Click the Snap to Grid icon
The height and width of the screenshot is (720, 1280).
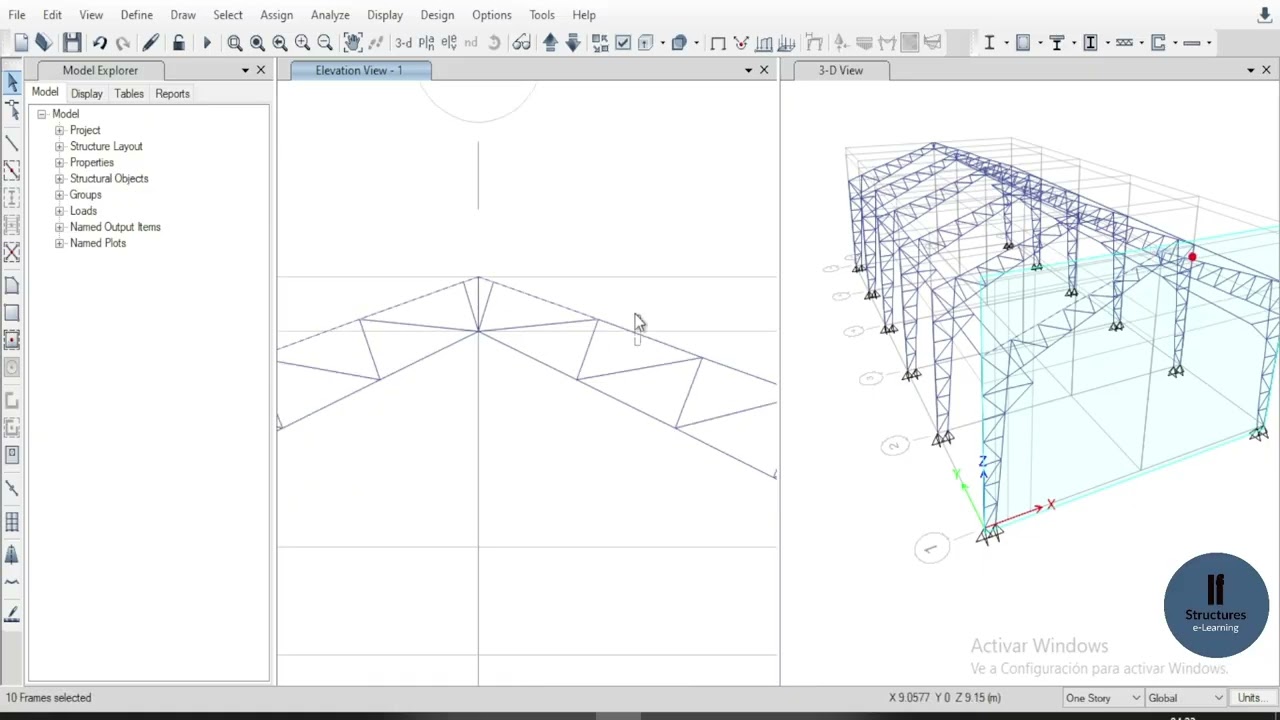coord(12,521)
